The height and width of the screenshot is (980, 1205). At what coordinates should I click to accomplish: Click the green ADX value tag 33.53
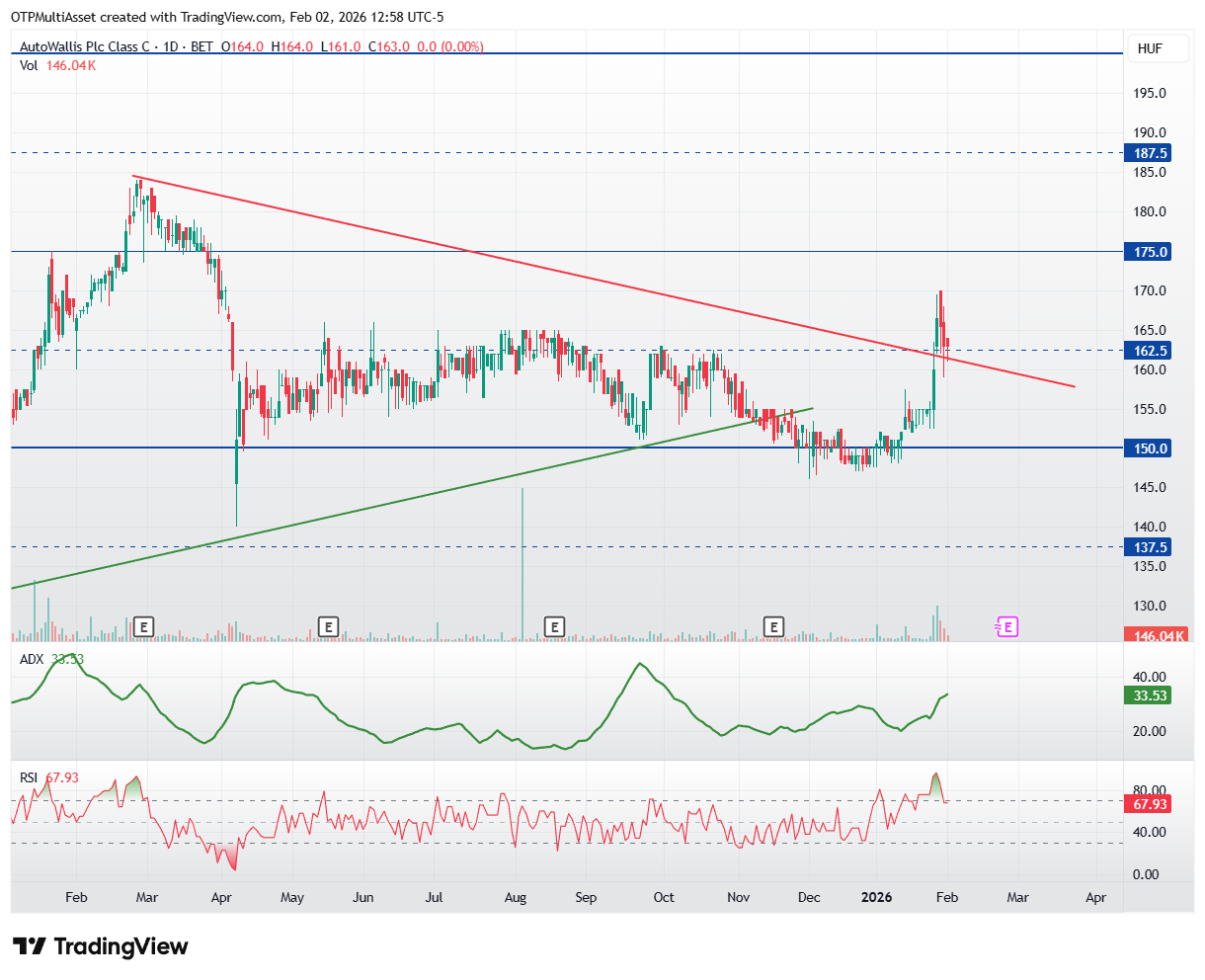pyautogui.click(x=1150, y=695)
